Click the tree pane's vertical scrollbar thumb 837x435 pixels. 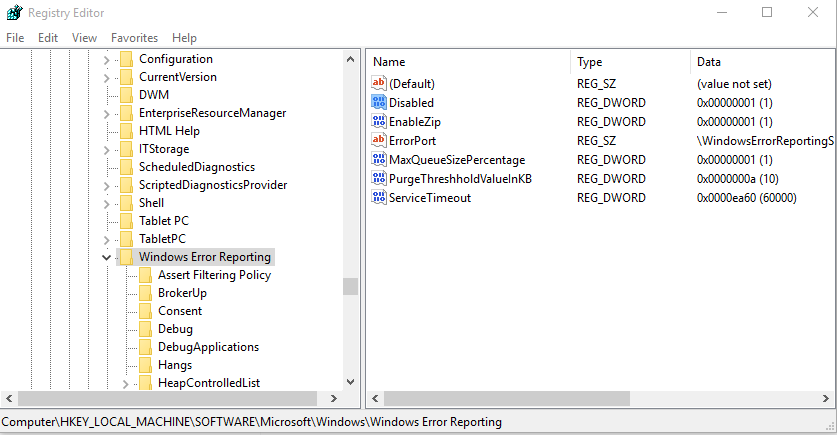click(x=350, y=287)
